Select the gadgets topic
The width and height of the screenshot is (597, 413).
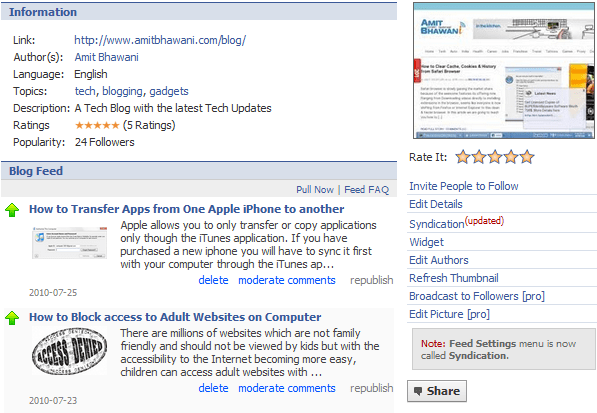(x=169, y=91)
